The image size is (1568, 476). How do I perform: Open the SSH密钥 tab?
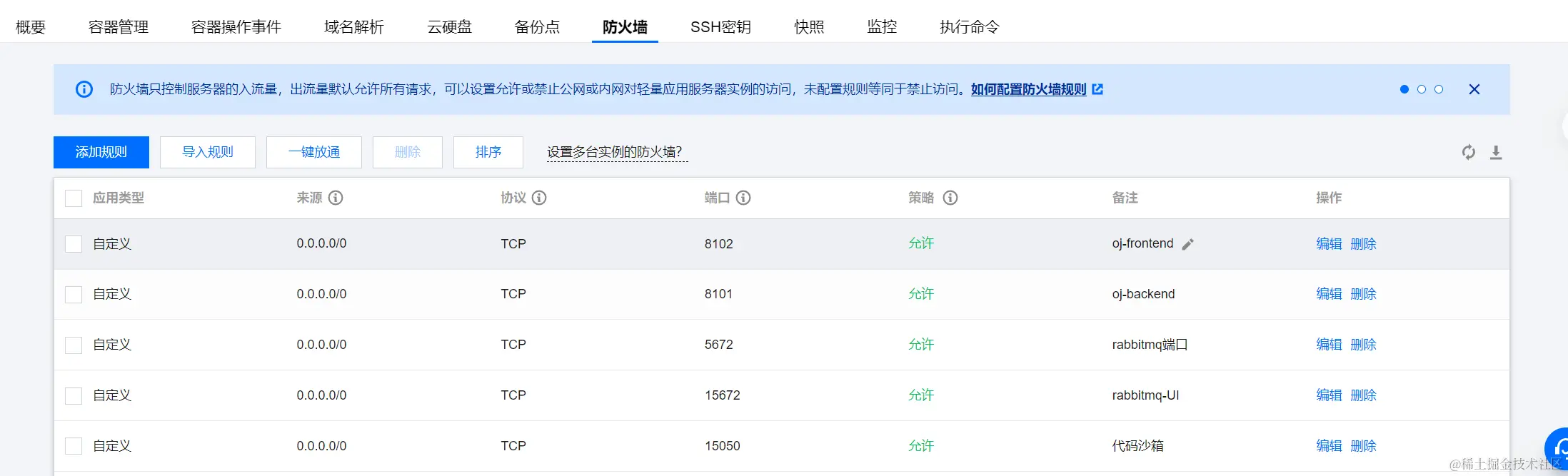pos(720,27)
